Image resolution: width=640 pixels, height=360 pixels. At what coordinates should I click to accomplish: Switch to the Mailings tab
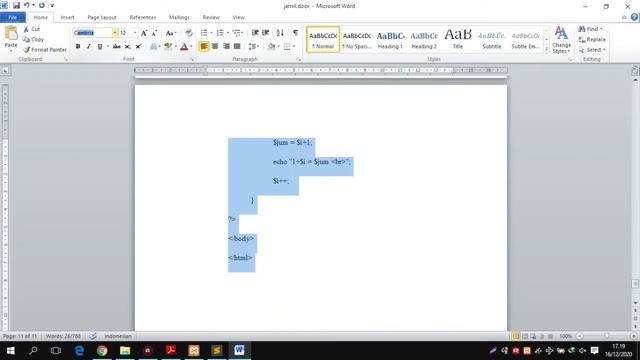click(179, 17)
